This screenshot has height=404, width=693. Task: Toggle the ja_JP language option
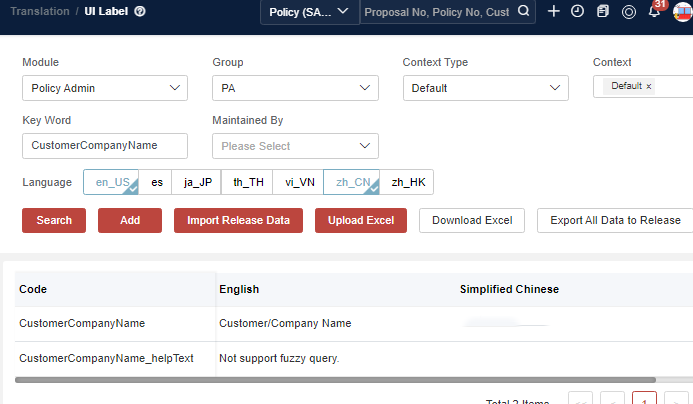pos(198,182)
